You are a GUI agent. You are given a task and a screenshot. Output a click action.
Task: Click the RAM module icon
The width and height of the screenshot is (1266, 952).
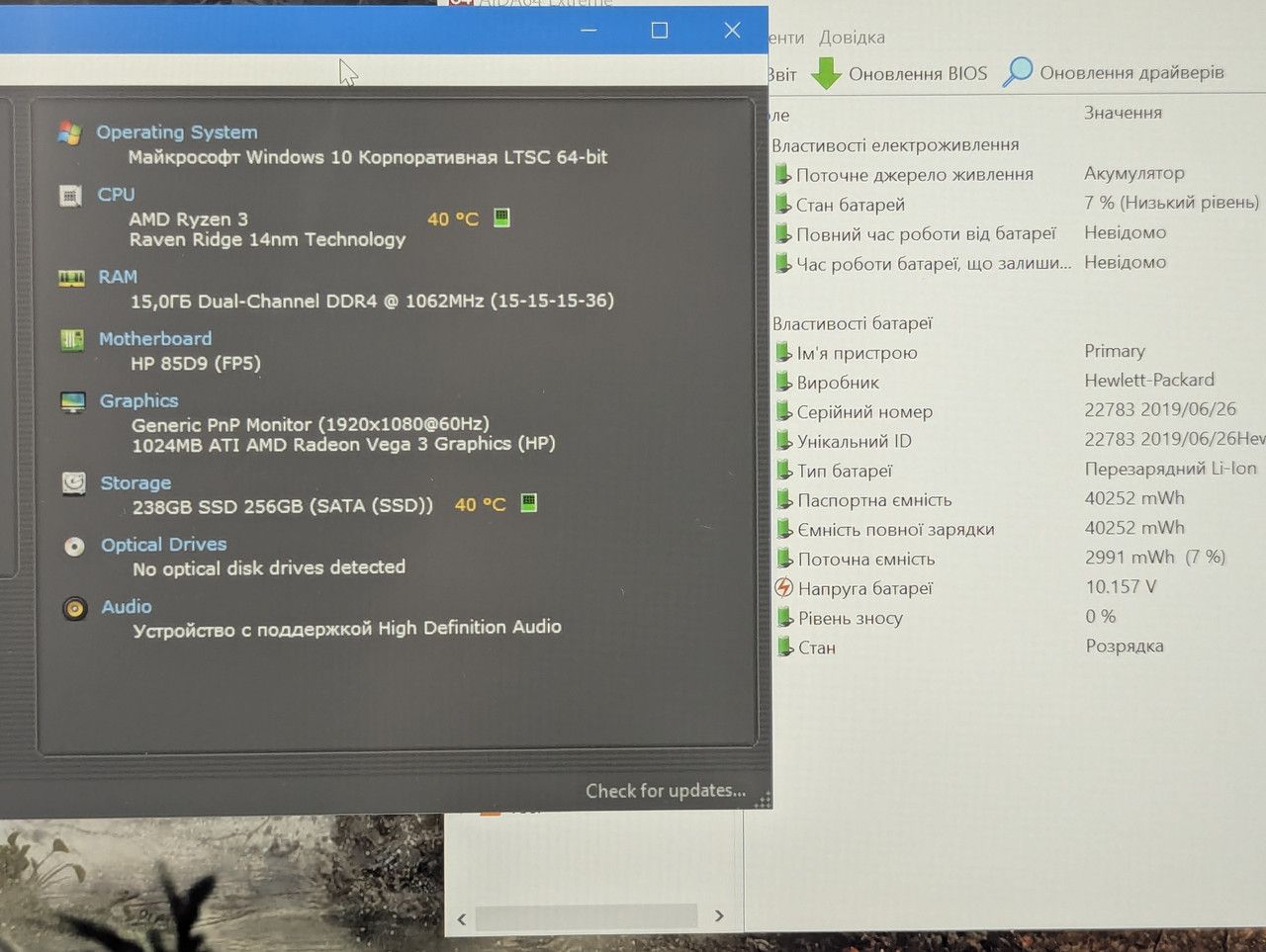(71, 278)
